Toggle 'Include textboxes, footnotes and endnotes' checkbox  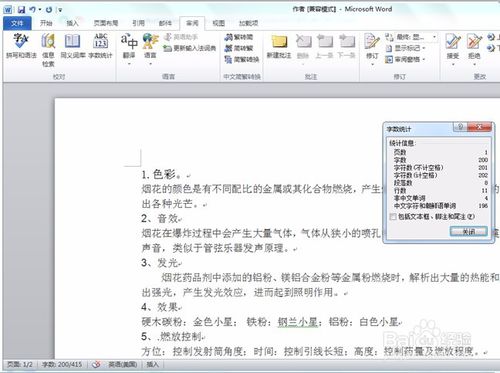(x=393, y=217)
